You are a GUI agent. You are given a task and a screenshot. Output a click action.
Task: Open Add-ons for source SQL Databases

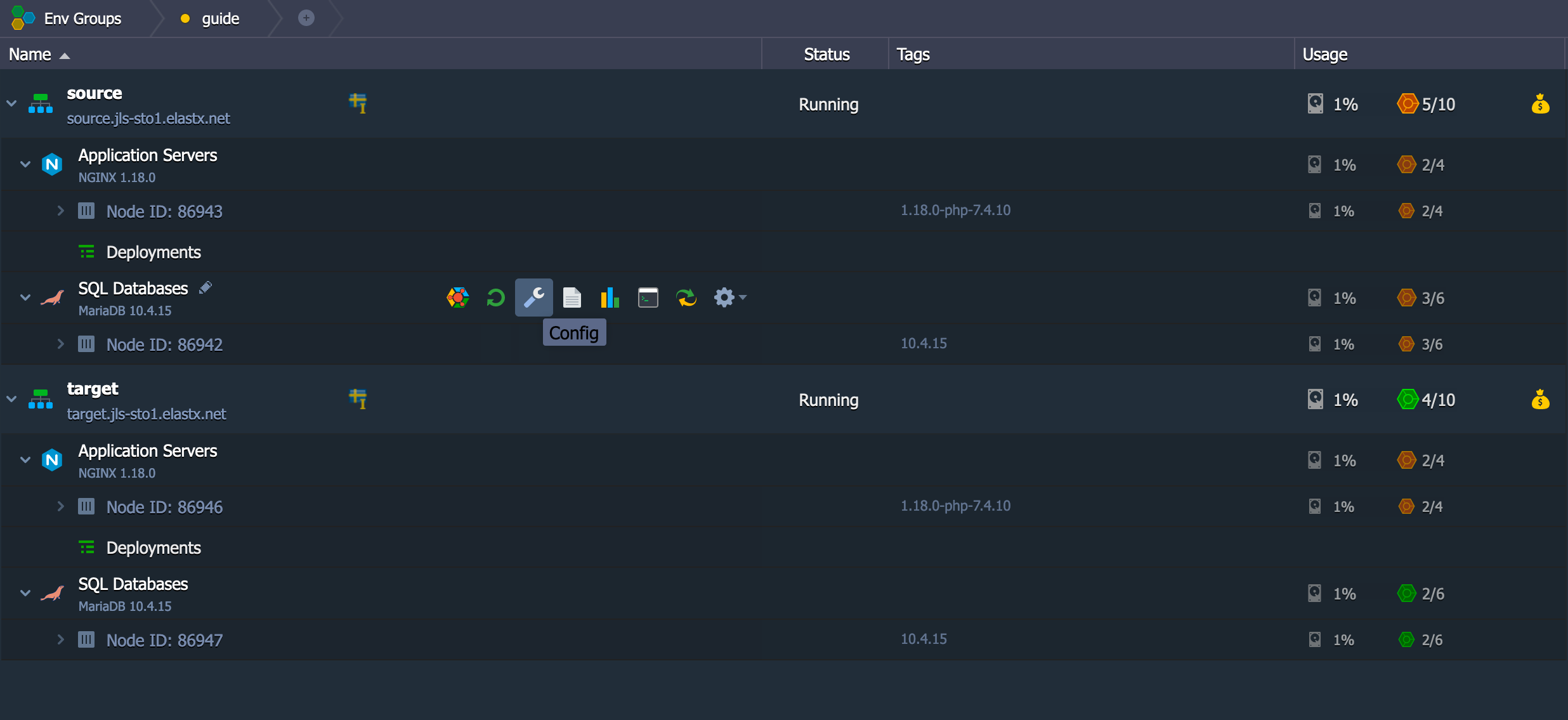coord(457,298)
